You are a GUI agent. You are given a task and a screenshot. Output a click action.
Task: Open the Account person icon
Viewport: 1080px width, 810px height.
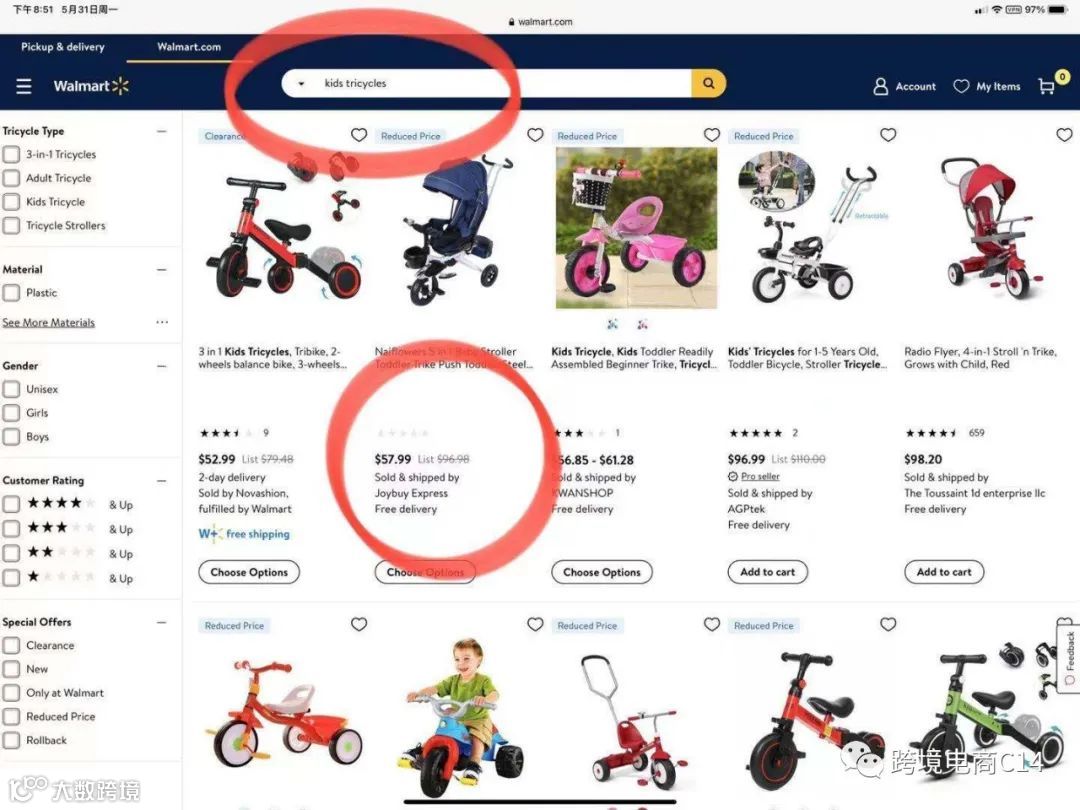[880, 86]
